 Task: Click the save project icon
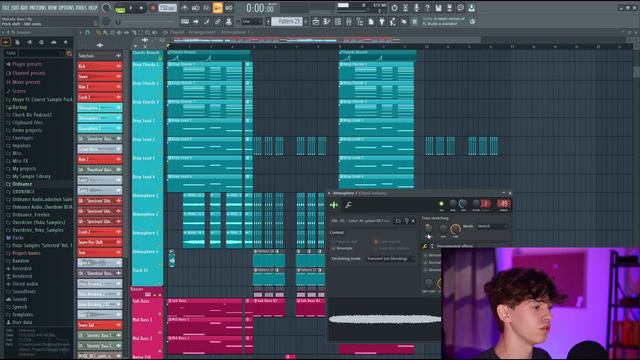[x=438, y=8]
